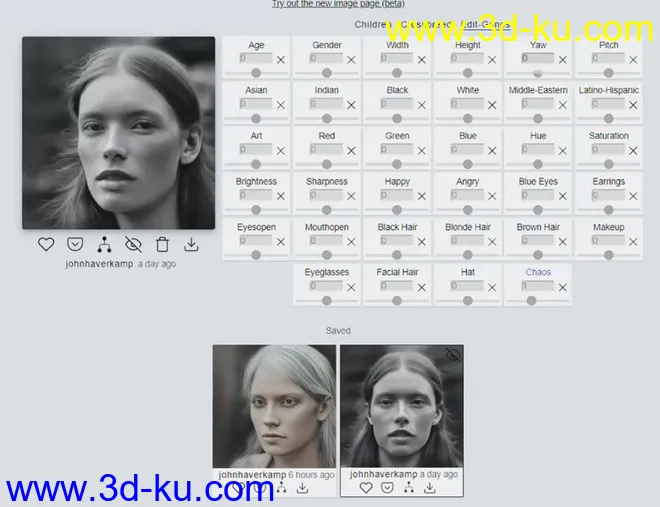Delete main portrait with trash icon
The height and width of the screenshot is (507, 660).
[x=162, y=244]
